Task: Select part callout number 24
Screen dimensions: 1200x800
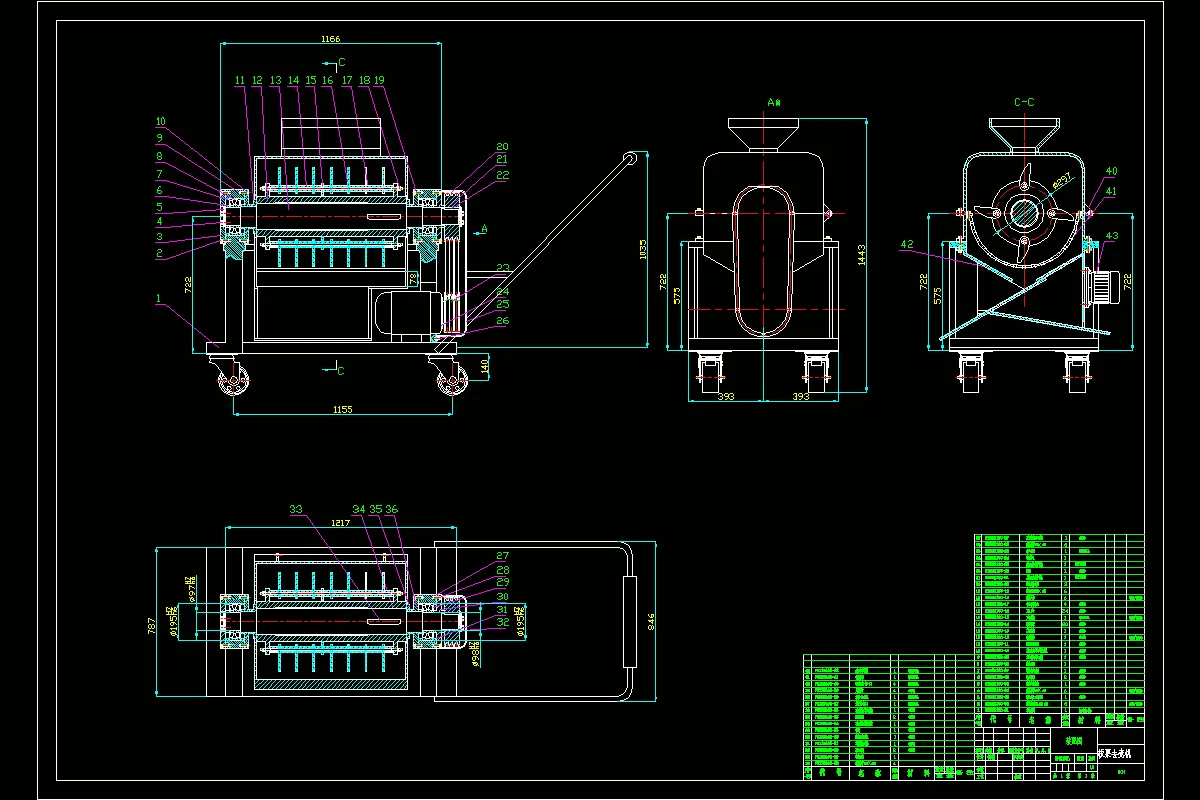Action: pos(502,291)
